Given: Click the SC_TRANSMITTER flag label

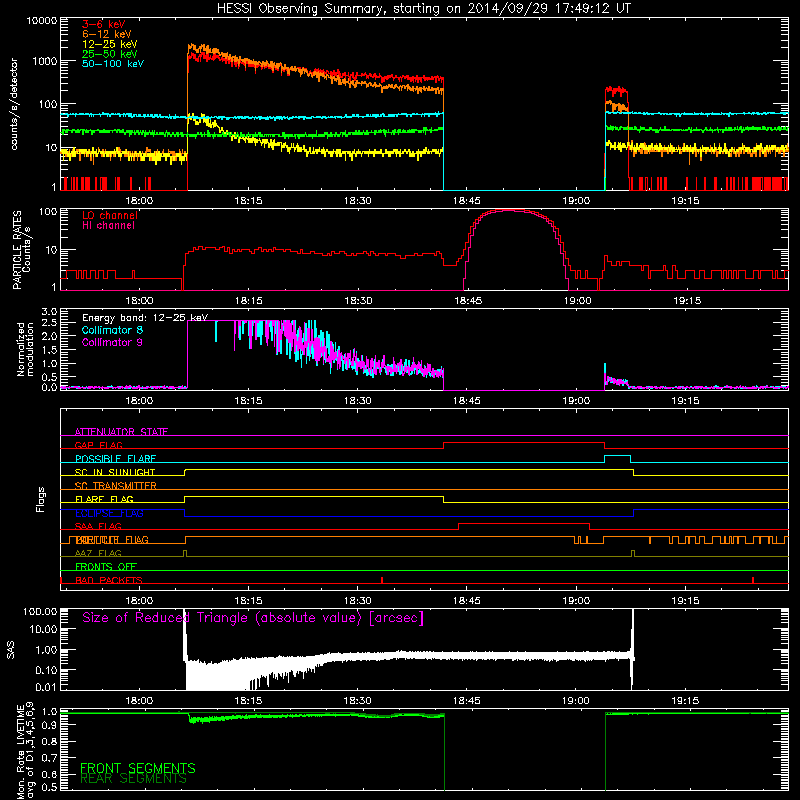Looking at the screenshot, I should (116, 486).
